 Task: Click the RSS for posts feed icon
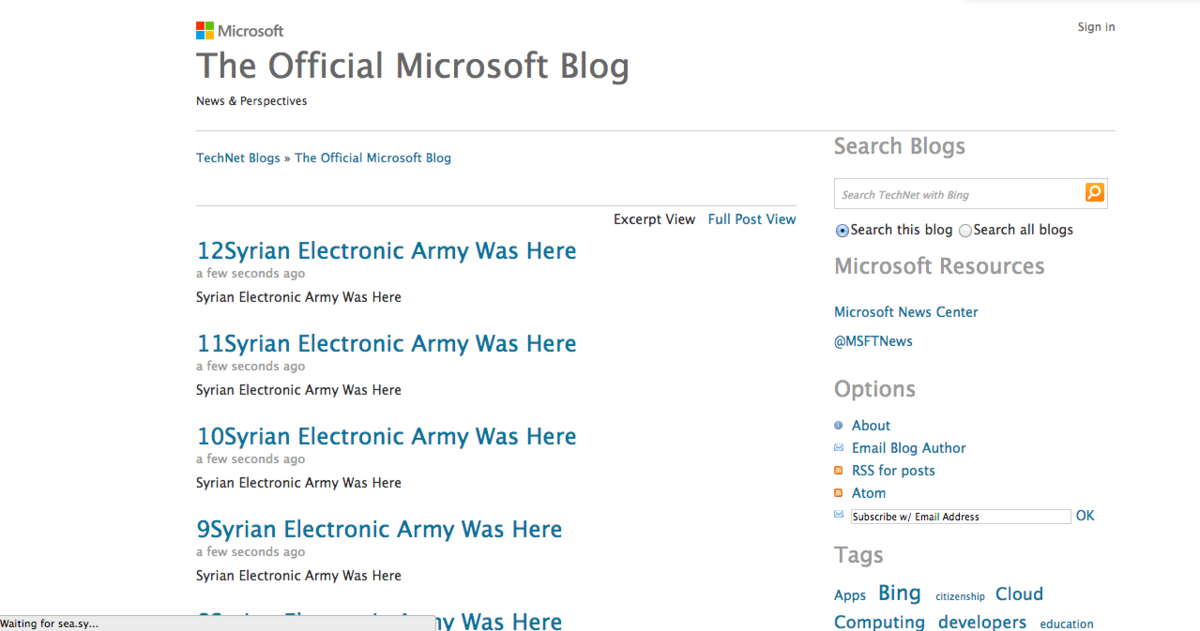click(839, 471)
